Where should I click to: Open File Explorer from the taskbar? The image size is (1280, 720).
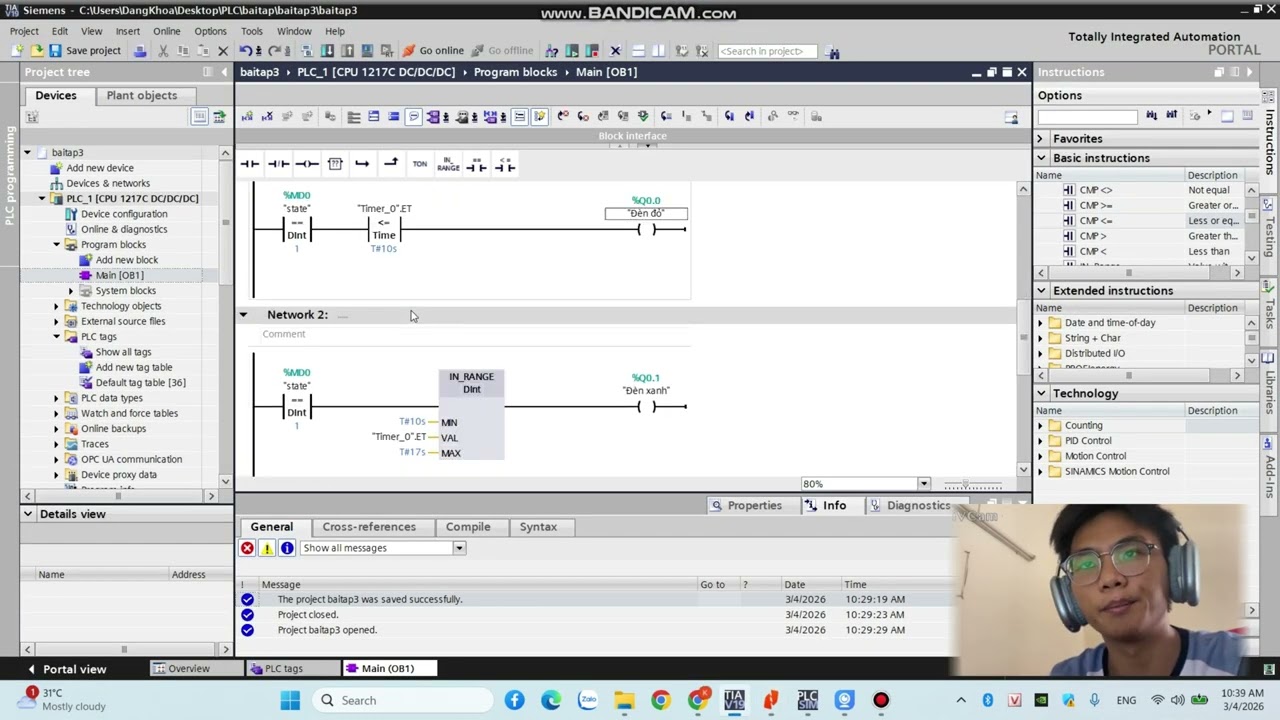[624, 700]
